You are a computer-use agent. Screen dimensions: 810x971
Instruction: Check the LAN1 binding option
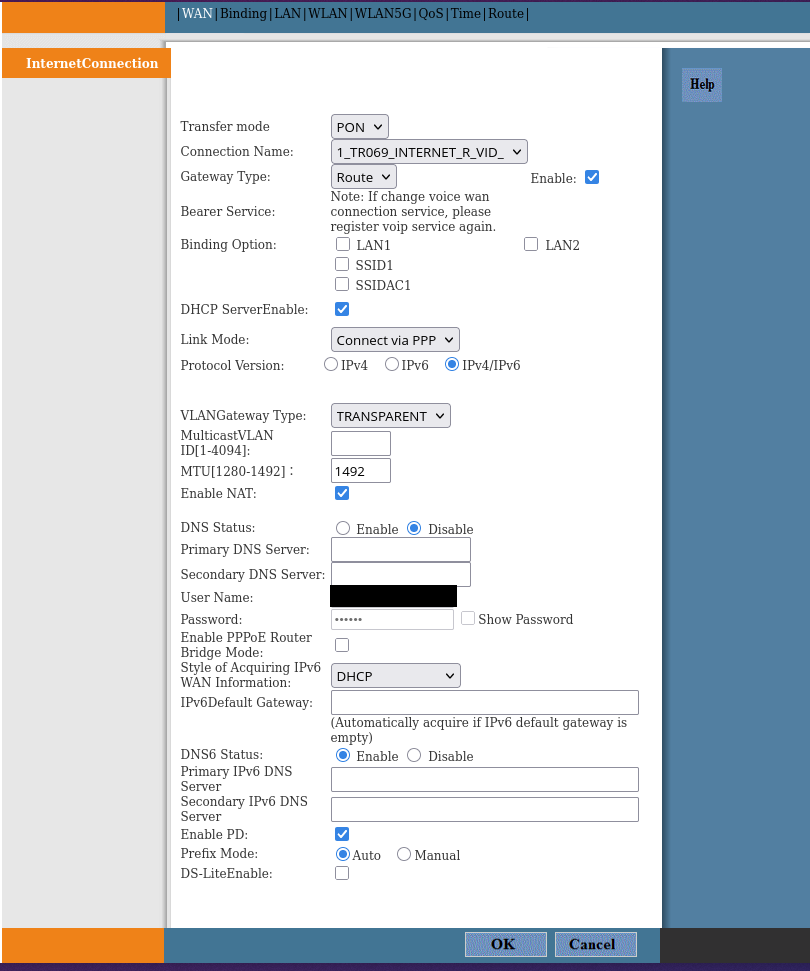(342, 243)
